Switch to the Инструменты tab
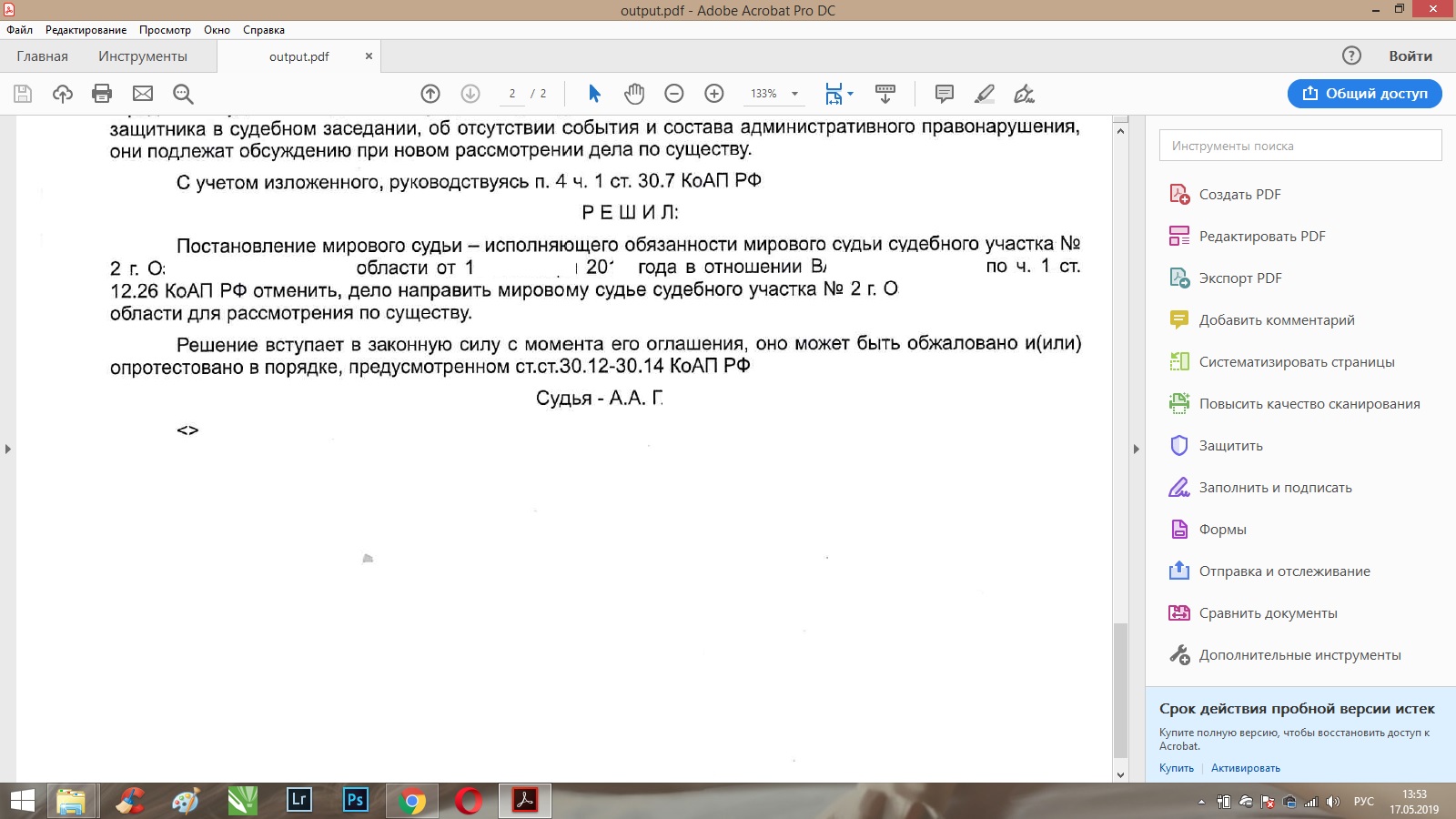The height and width of the screenshot is (819, 1456). (143, 56)
